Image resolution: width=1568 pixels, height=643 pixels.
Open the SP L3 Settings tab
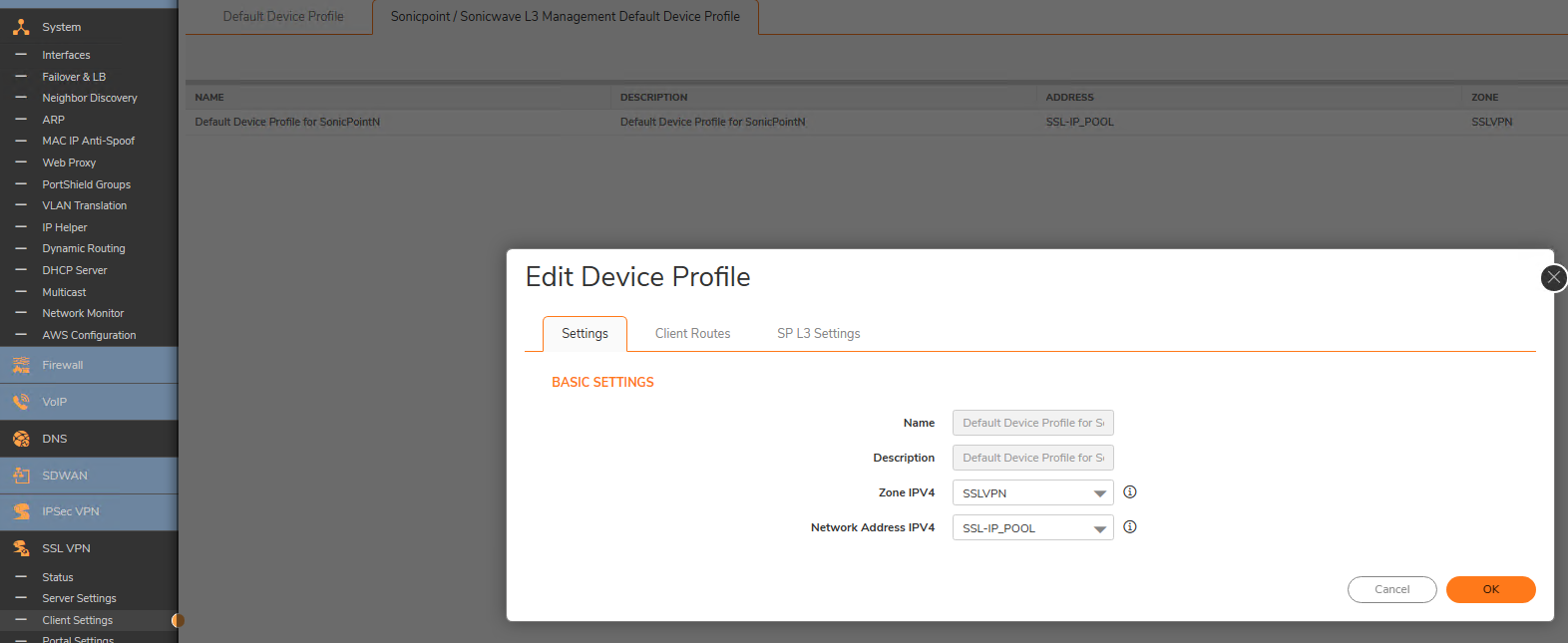(x=818, y=334)
